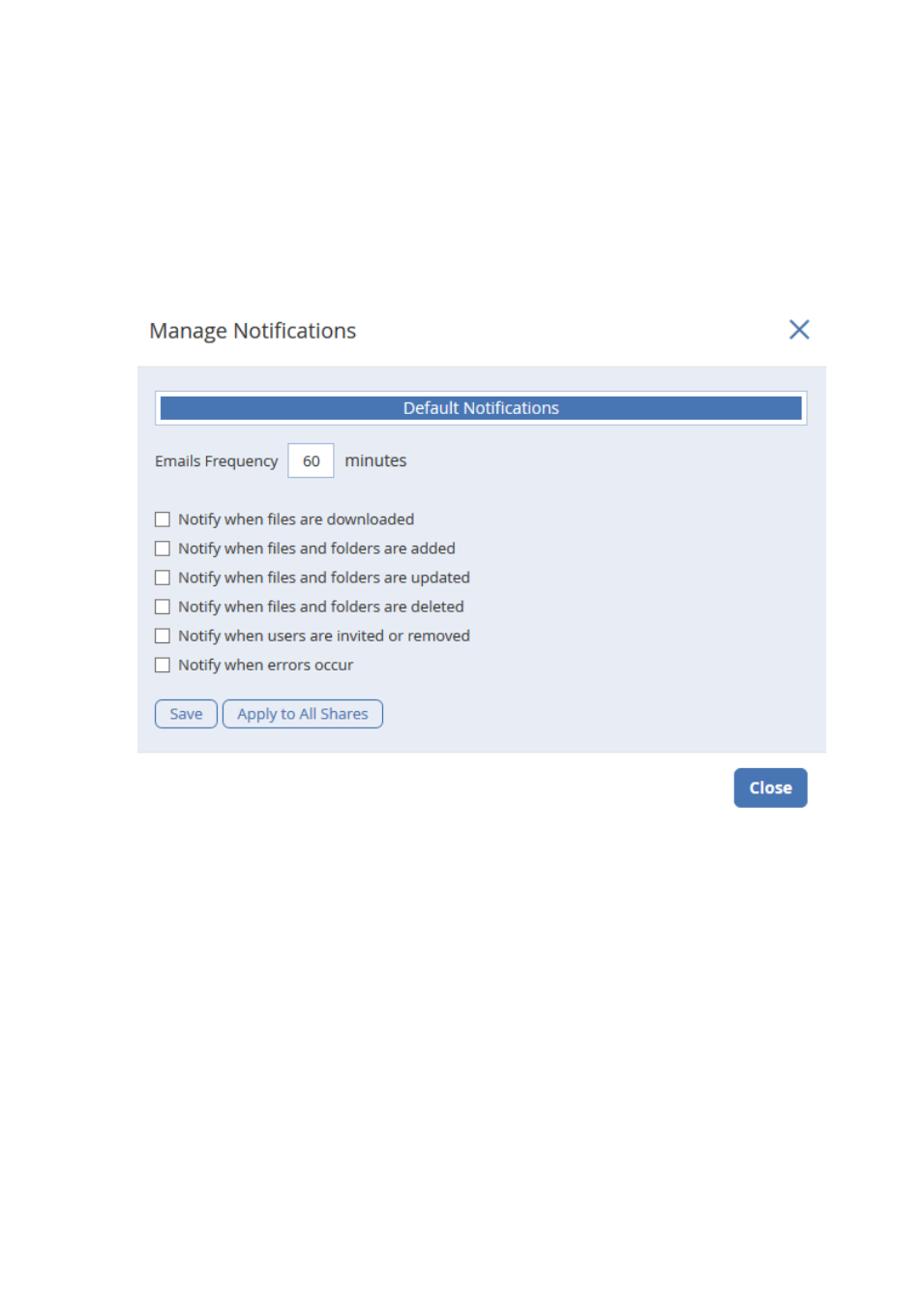Dismiss dialog using the X icon
This screenshot has height=1306, width=924.
(798, 330)
